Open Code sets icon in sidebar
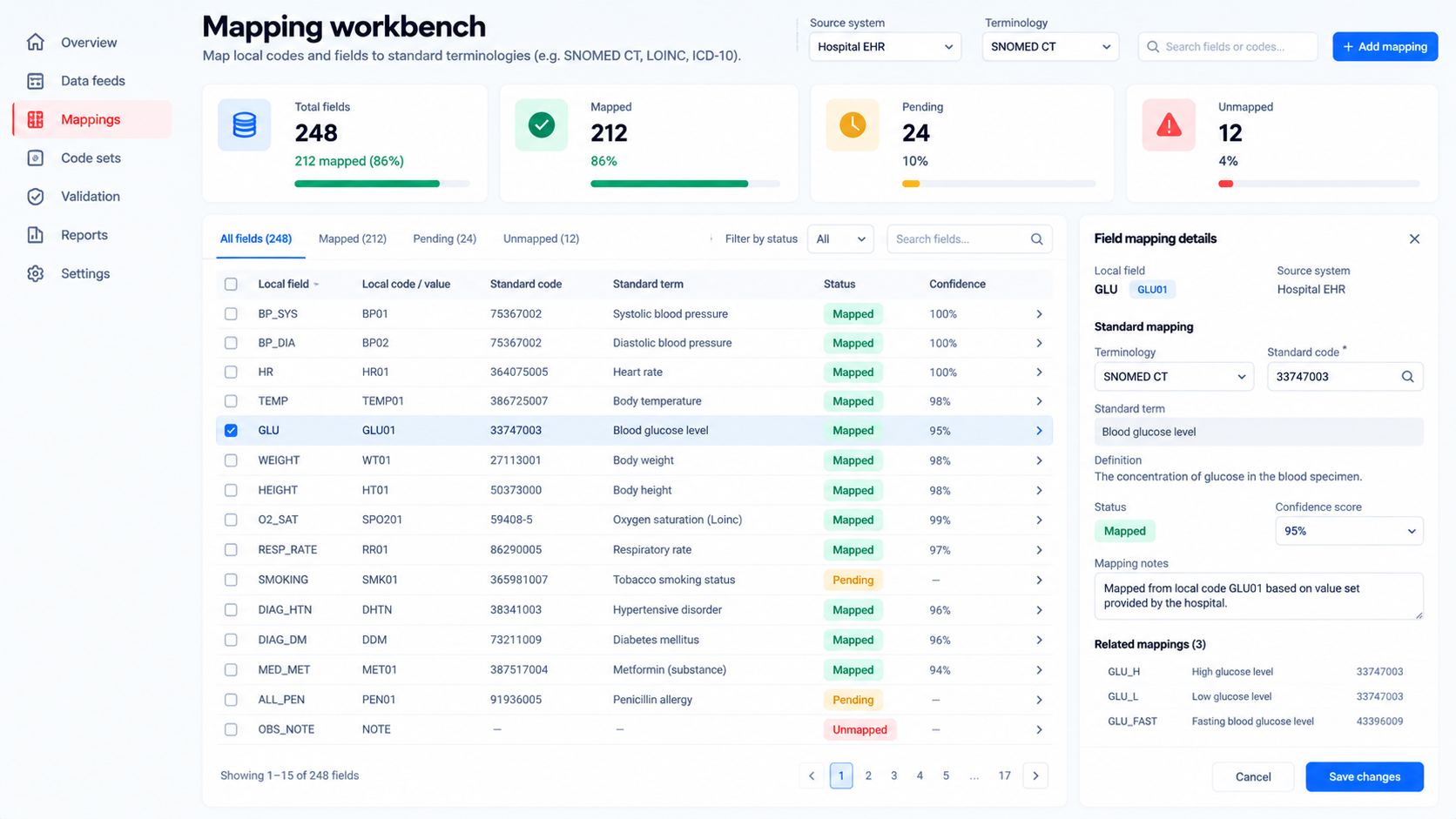 click(36, 158)
